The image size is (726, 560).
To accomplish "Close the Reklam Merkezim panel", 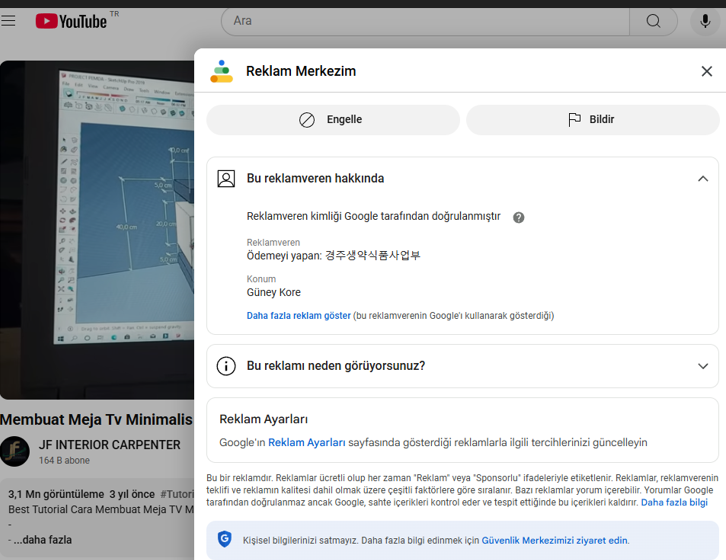I will point(706,71).
